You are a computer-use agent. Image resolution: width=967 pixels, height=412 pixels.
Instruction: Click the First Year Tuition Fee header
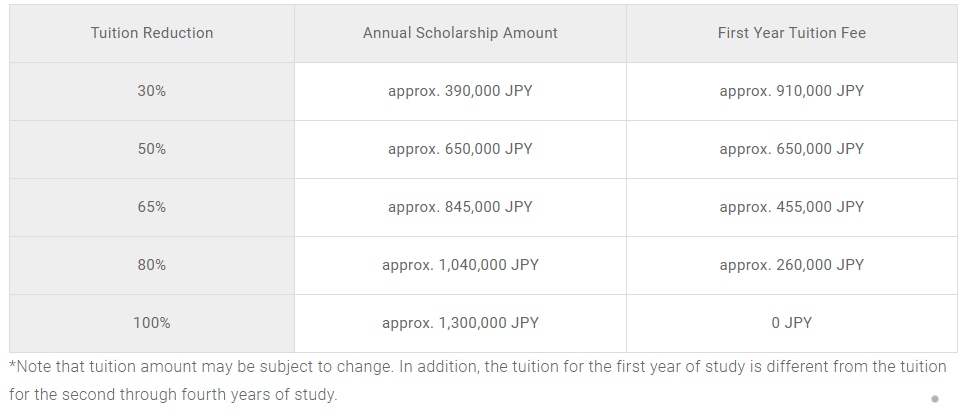791,33
